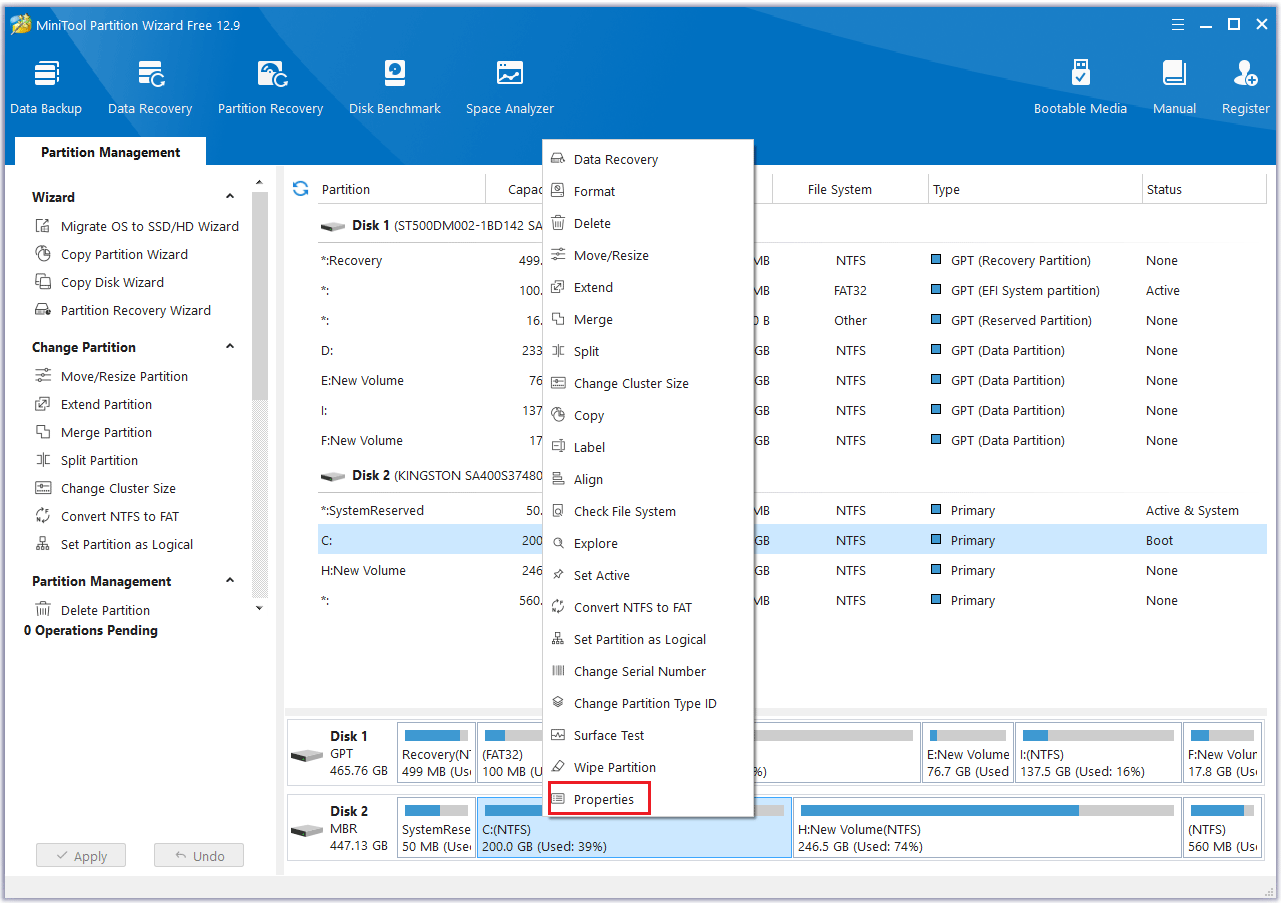
Task: Open the Space Analyzer
Action: point(510,88)
